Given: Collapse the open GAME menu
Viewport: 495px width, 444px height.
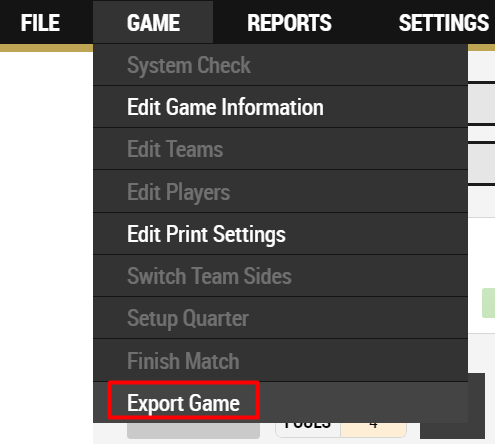Looking at the screenshot, I should (x=153, y=22).
